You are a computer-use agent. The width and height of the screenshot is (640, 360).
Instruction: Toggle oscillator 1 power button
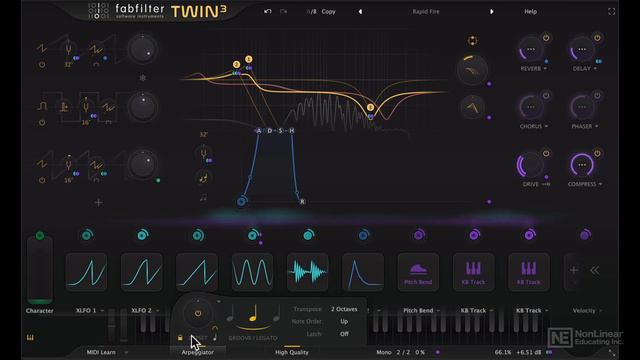pos(42,65)
